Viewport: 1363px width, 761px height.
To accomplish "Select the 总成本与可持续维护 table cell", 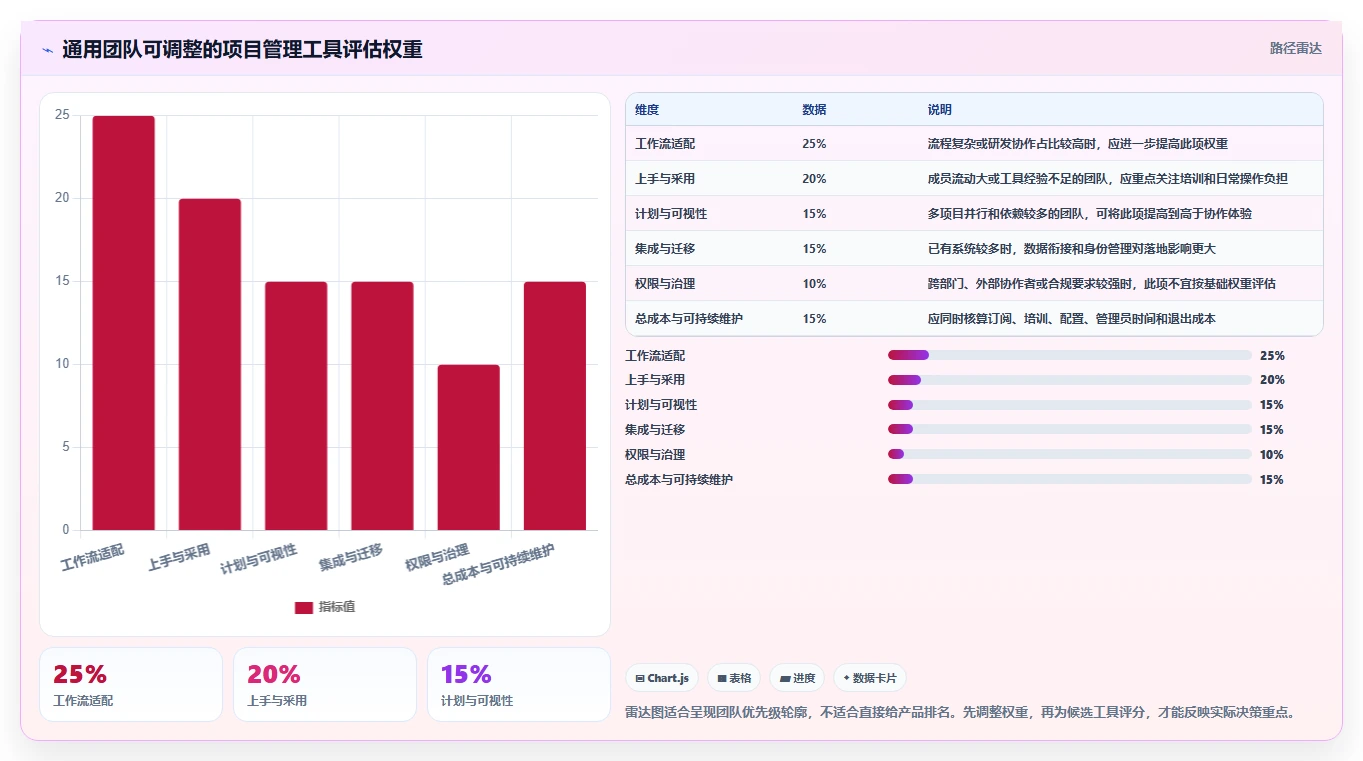I will click(x=709, y=319).
